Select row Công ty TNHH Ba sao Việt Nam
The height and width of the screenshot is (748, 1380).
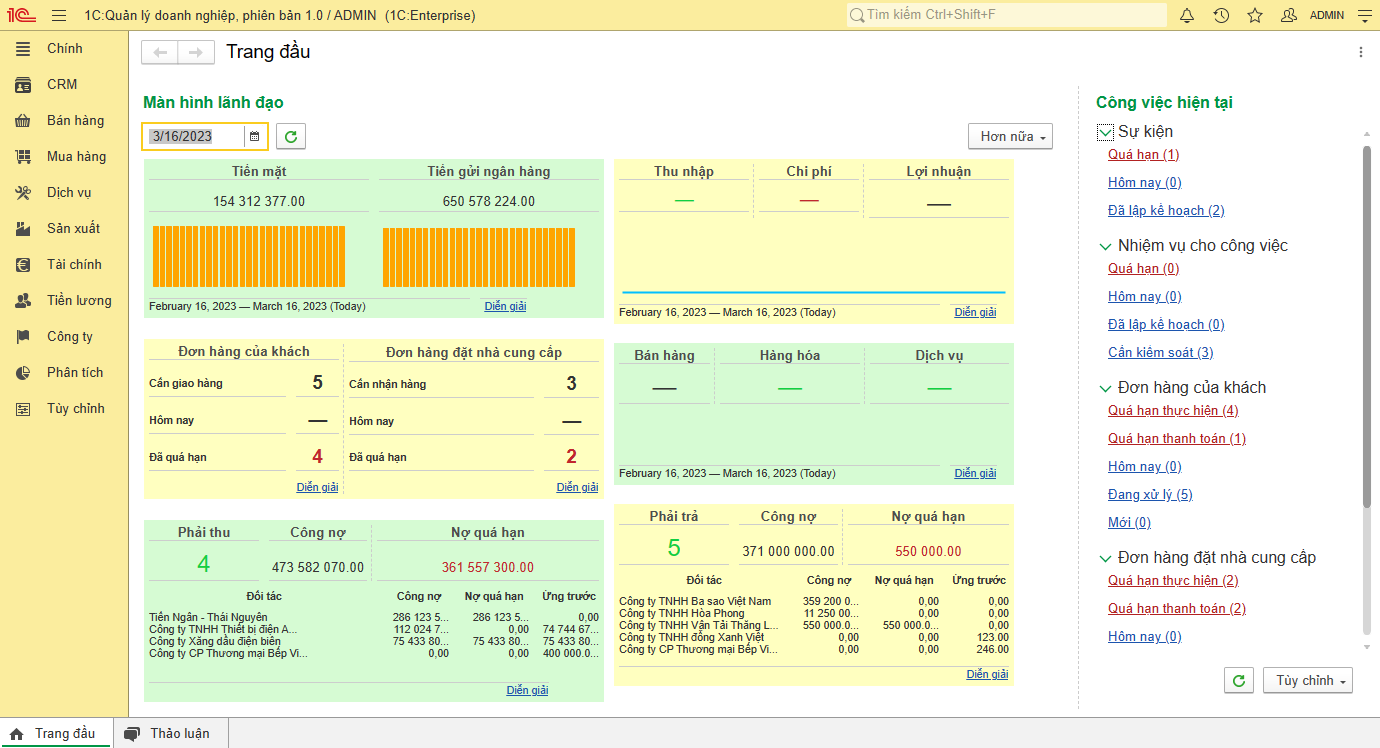pyautogui.click(x=814, y=601)
